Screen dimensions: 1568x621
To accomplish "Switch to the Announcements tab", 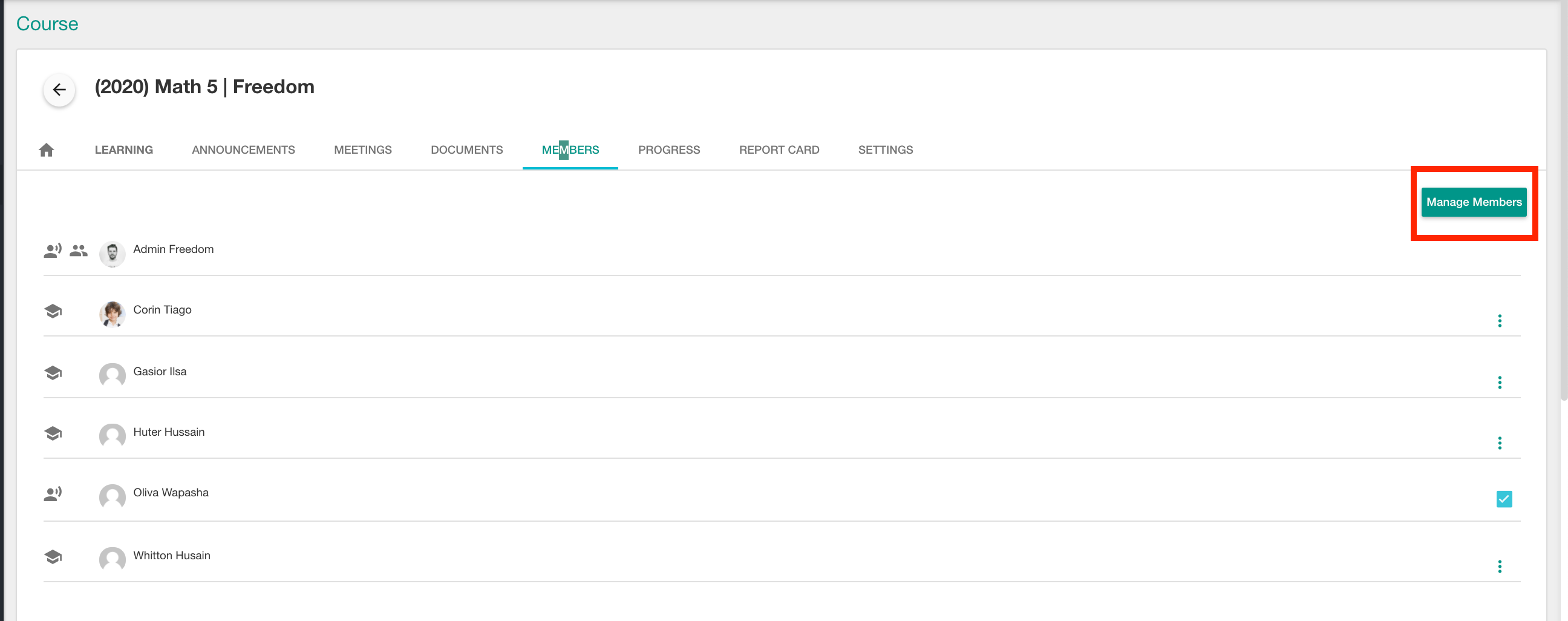I will [243, 149].
